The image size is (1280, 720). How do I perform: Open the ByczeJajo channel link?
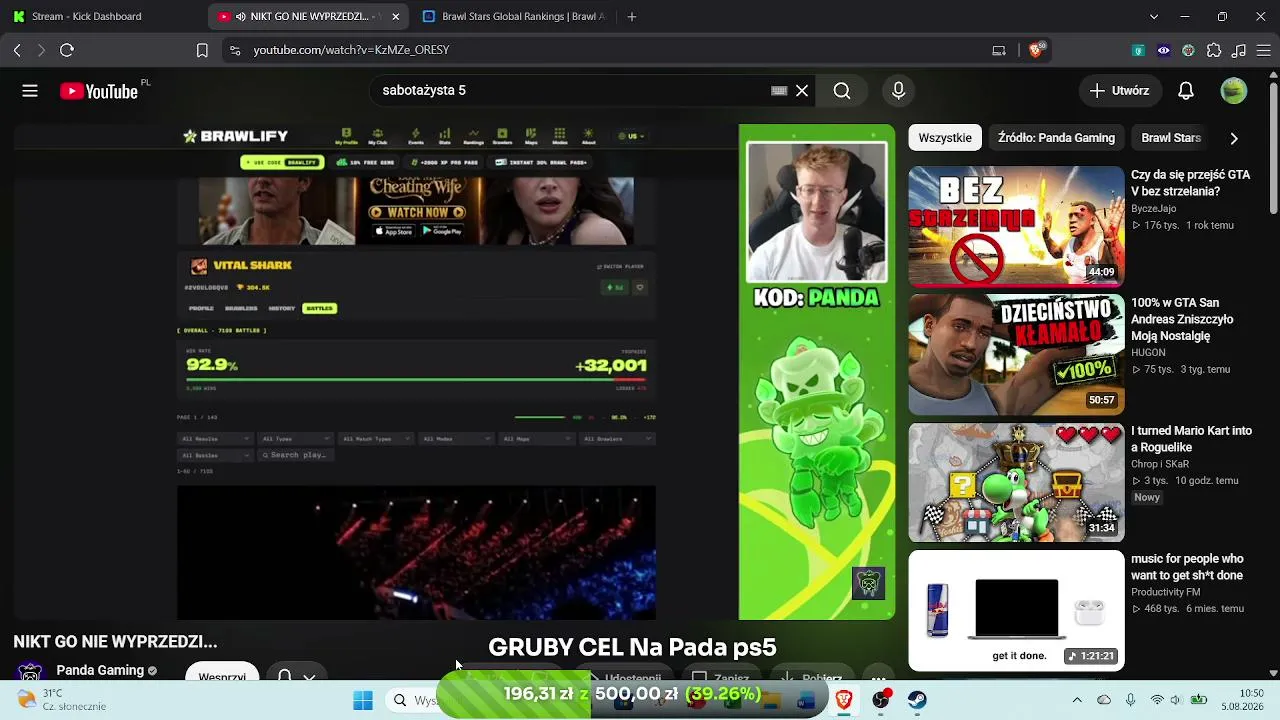(x=1153, y=209)
